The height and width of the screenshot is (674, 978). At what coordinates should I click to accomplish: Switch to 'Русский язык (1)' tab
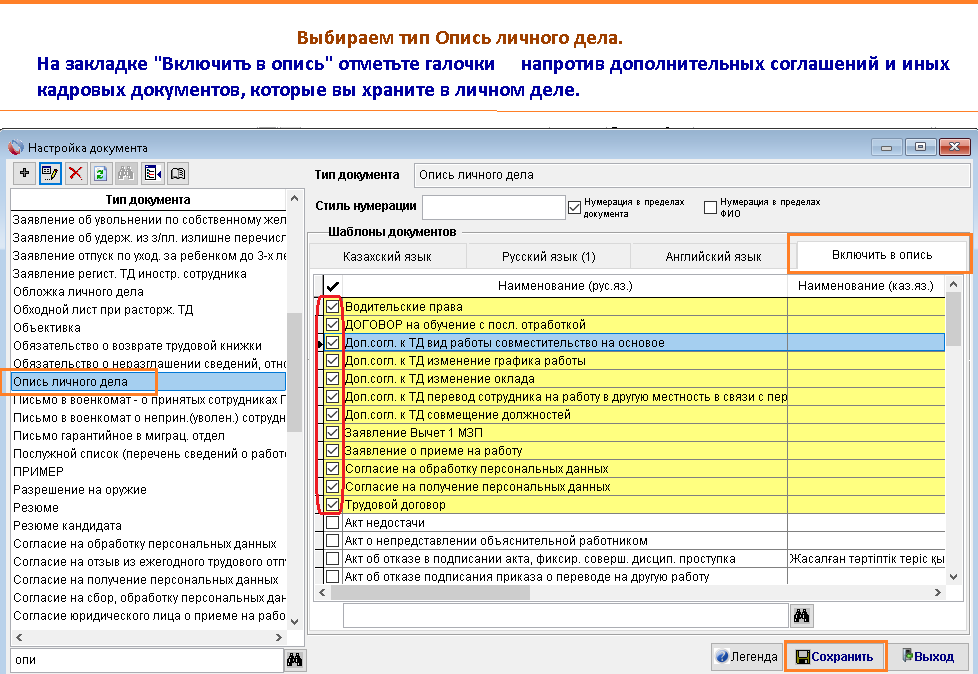pos(548,257)
